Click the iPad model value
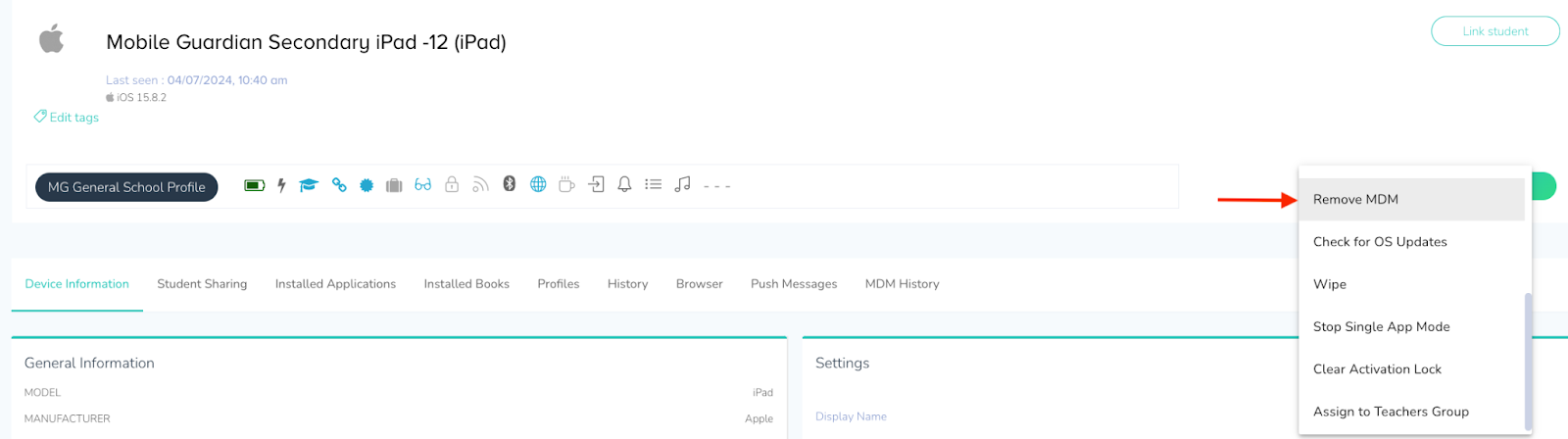 (762, 392)
